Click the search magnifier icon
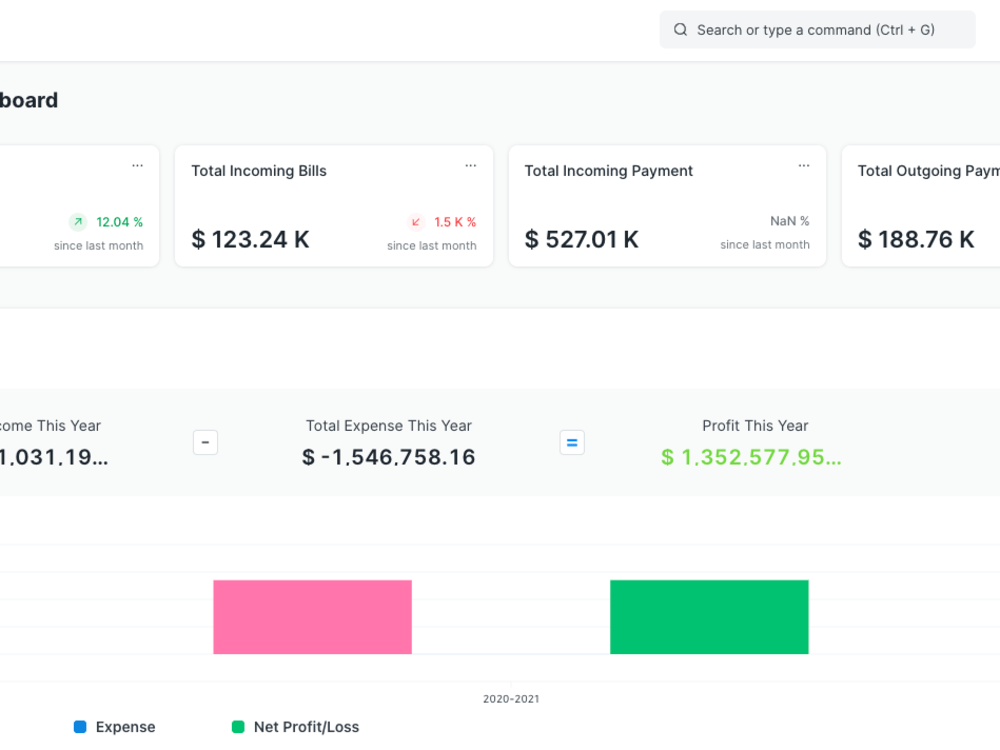 tap(681, 29)
